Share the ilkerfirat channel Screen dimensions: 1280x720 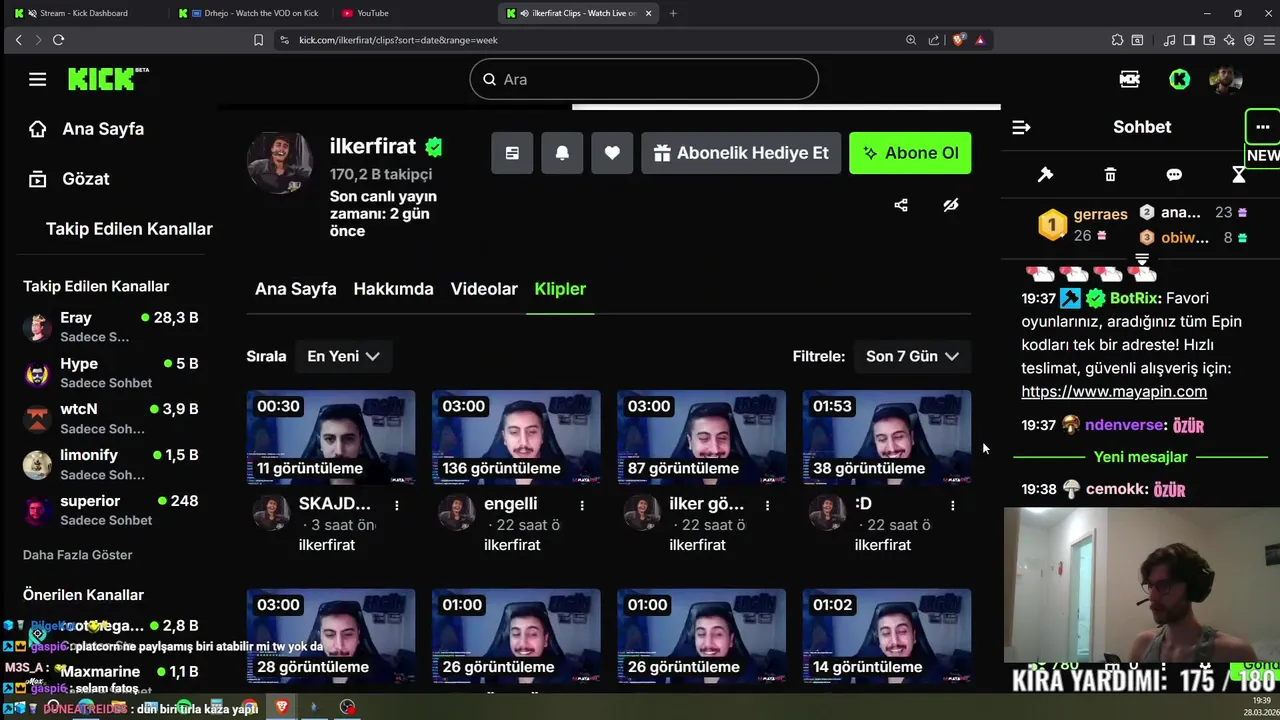tap(901, 205)
